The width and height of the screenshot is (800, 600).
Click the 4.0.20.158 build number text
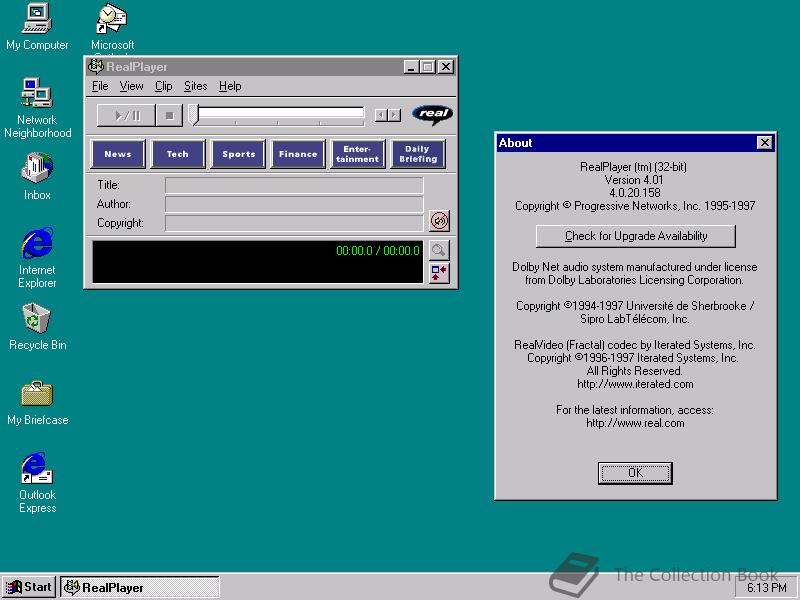tap(635, 193)
